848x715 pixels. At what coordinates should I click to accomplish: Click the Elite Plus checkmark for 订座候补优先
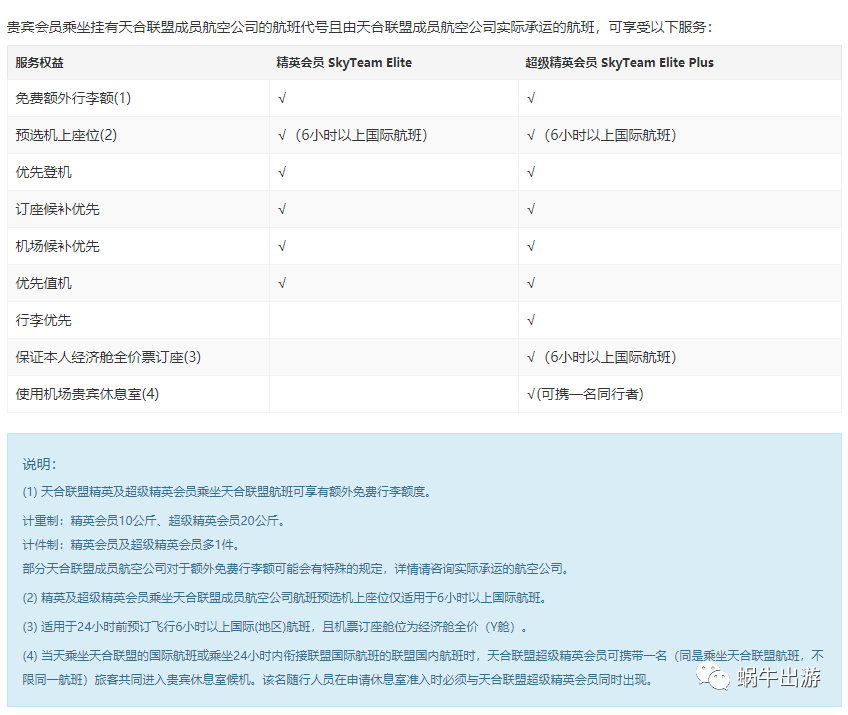click(x=531, y=209)
